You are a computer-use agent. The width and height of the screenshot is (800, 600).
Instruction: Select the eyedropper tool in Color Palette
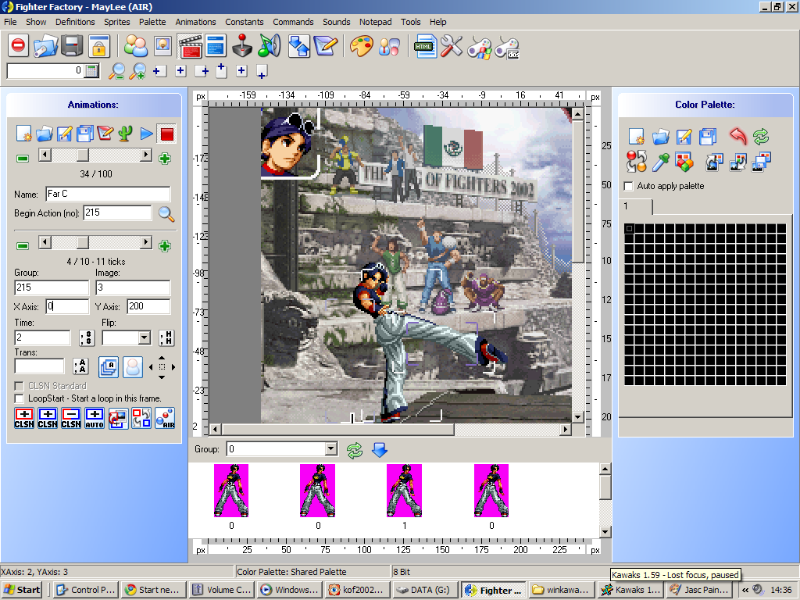pos(660,161)
